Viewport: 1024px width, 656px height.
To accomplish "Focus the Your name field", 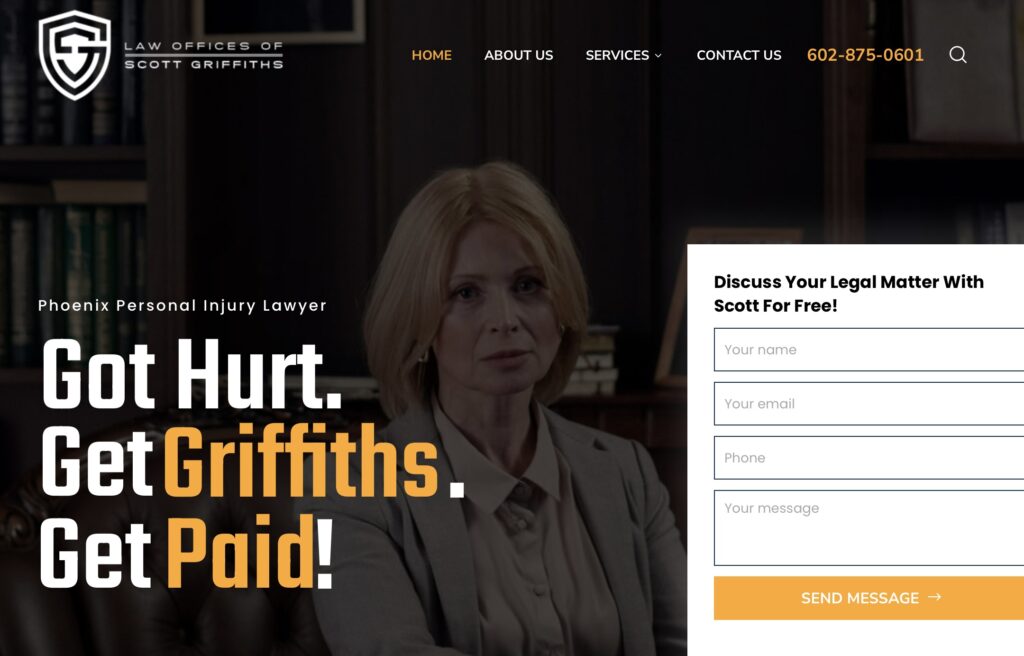I will (869, 350).
